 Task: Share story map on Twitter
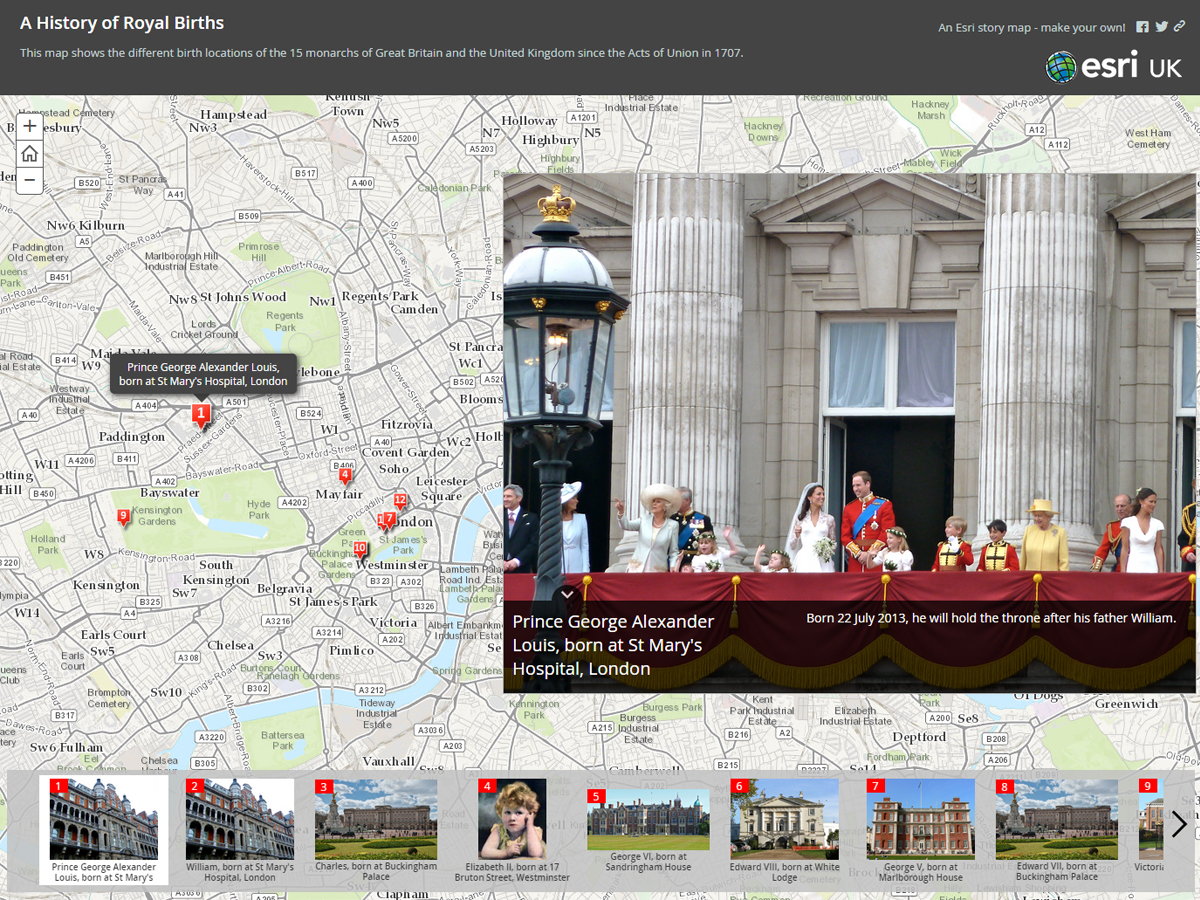tap(1161, 27)
